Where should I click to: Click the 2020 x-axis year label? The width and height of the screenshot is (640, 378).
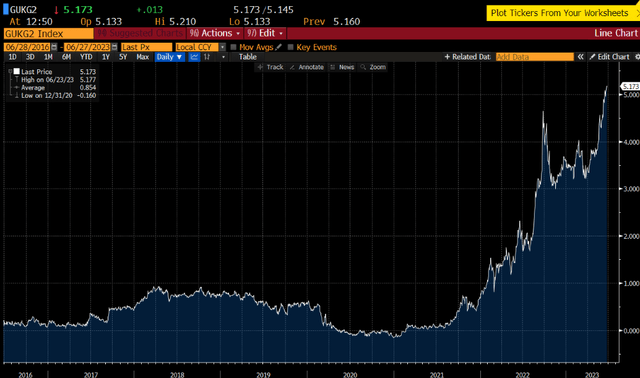350,375
